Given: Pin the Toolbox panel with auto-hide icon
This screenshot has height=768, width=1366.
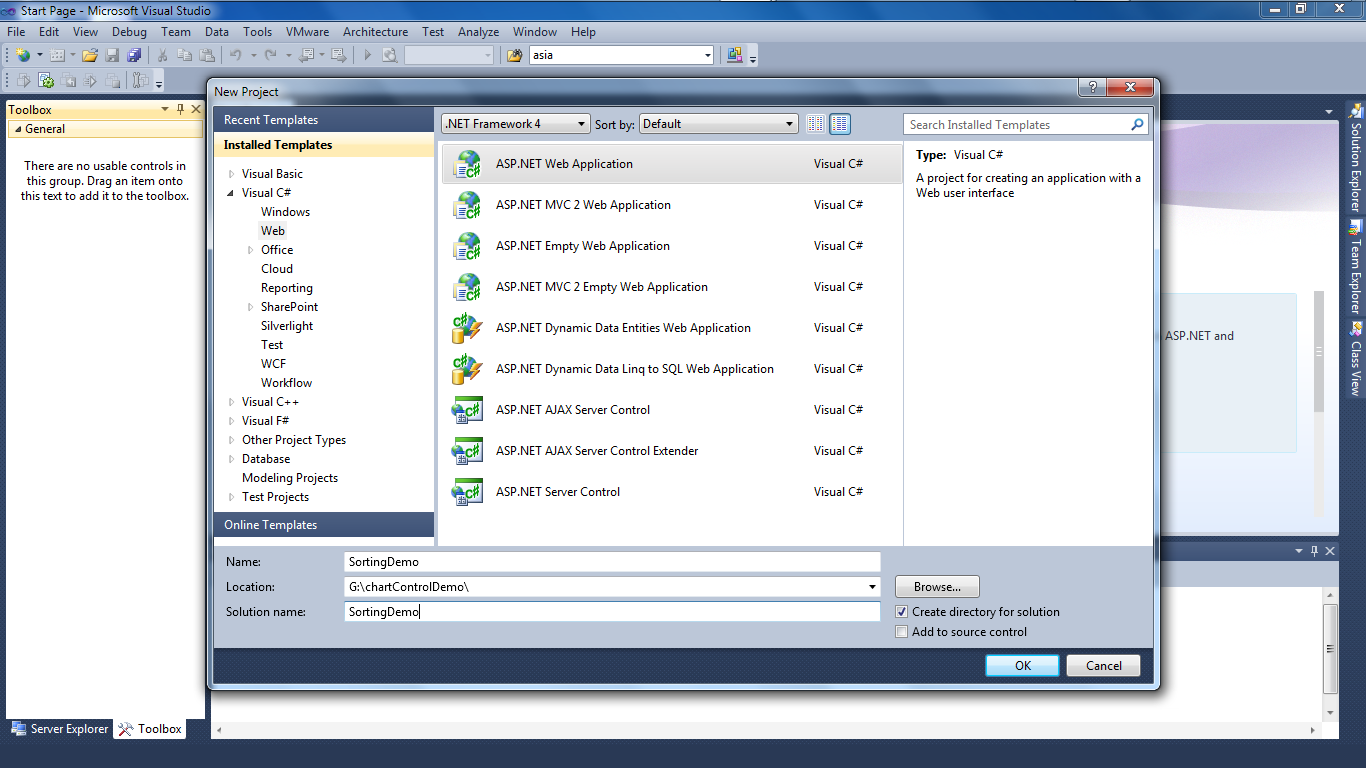Looking at the screenshot, I should [x=180, y=109].
